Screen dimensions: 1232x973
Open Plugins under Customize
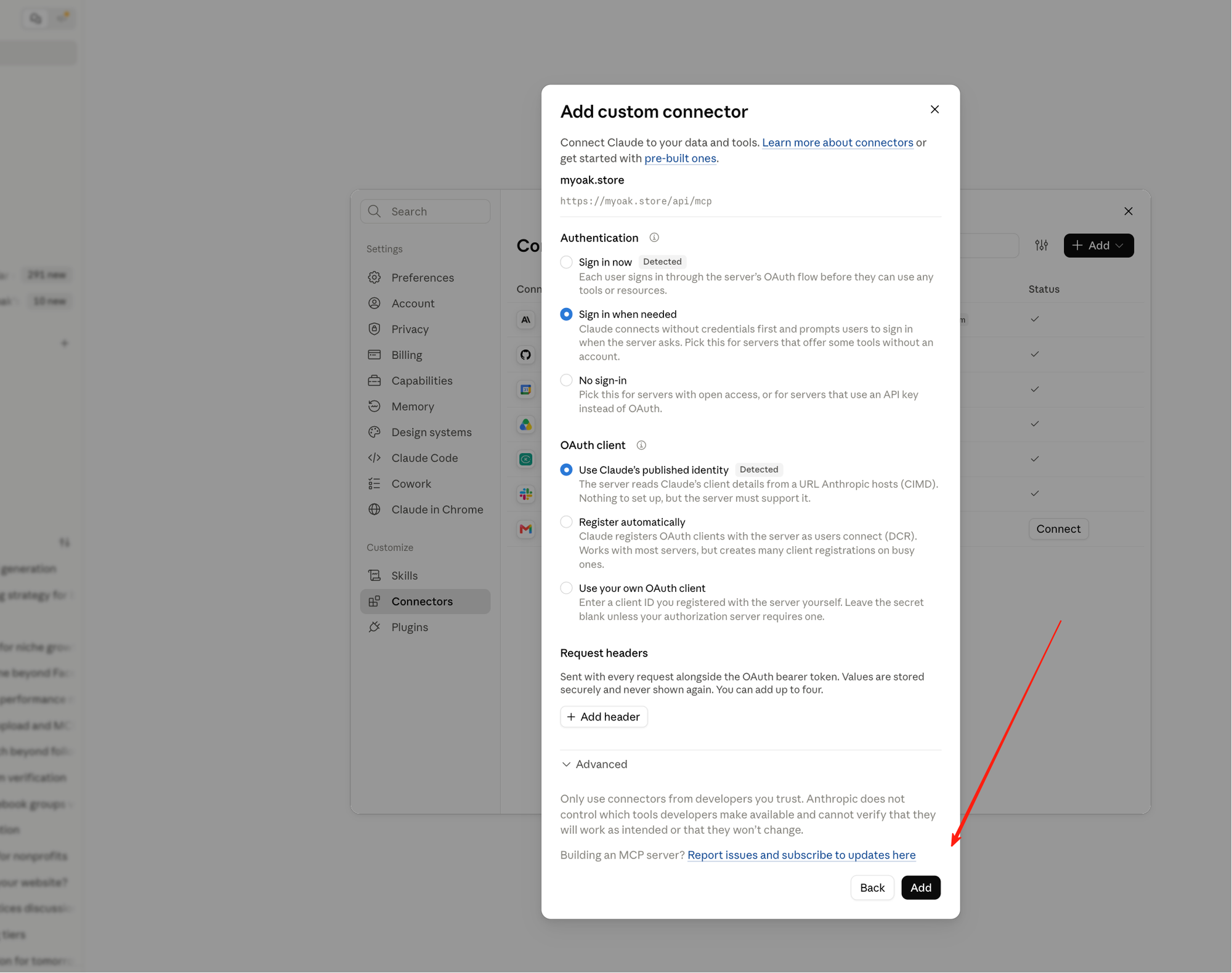click(x=425, y=628)
